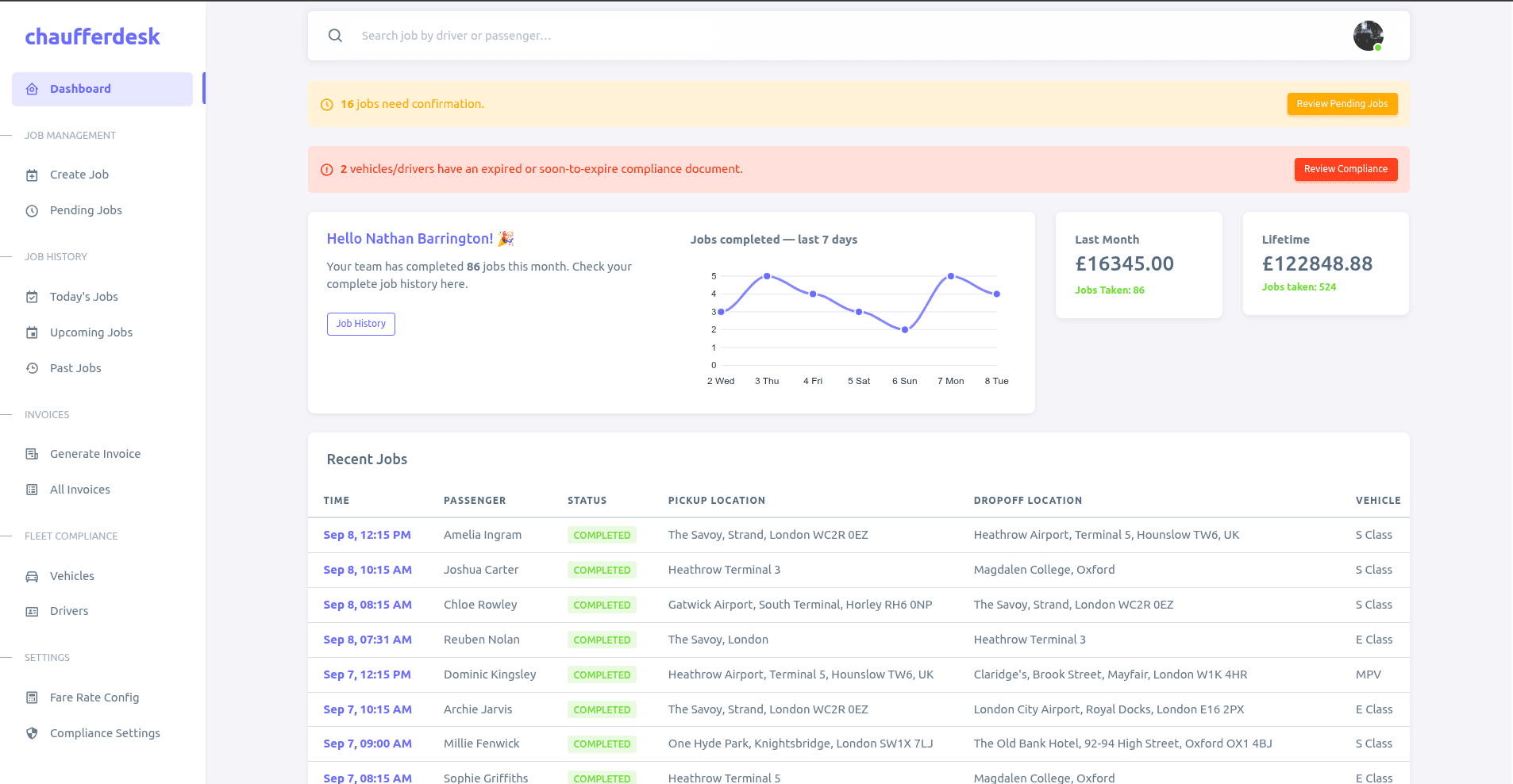Click the search magnifier icon

(335, 36)
